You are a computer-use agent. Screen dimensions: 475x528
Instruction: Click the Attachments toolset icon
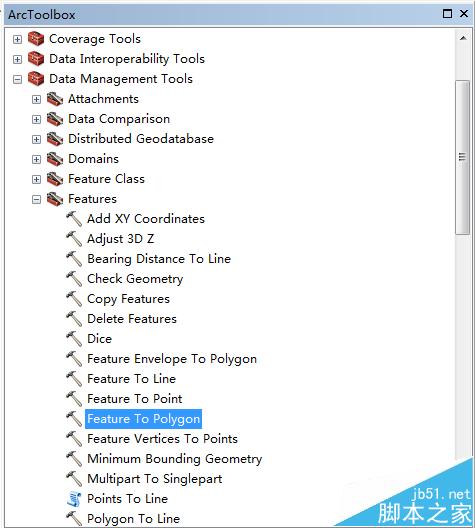[55, 99]
